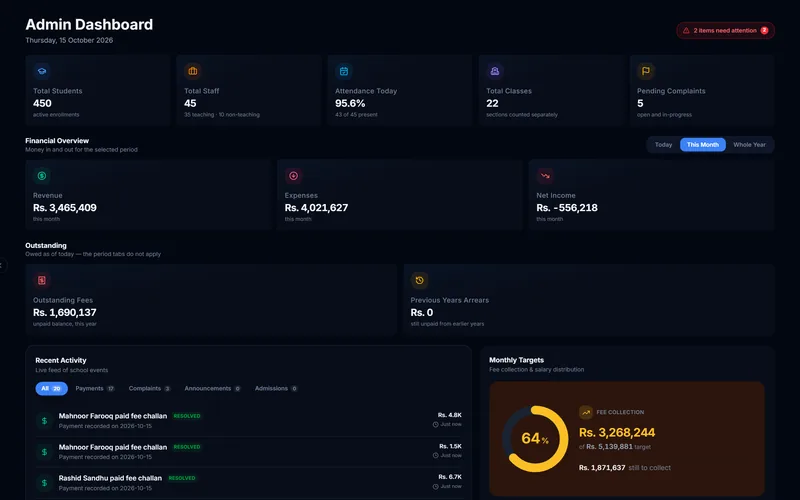Click the Previous Years Arrears history icon

(419, 281)
